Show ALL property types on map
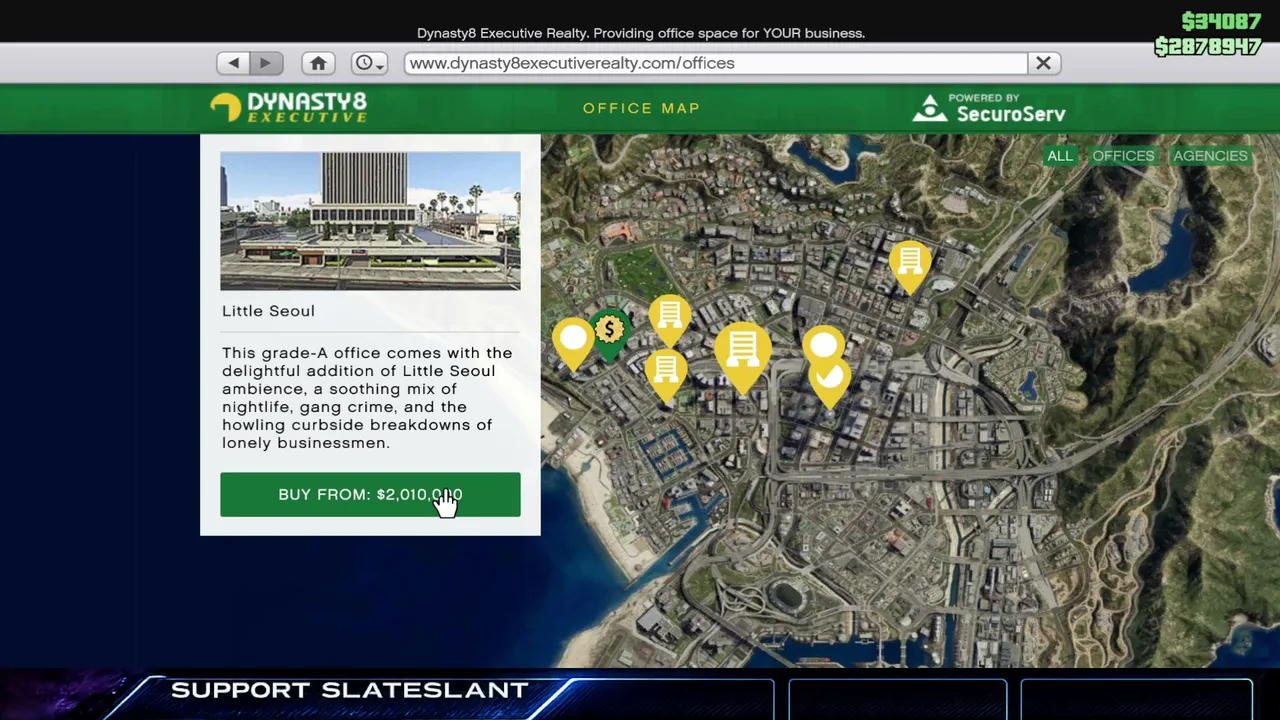 tap(1060, 156)
